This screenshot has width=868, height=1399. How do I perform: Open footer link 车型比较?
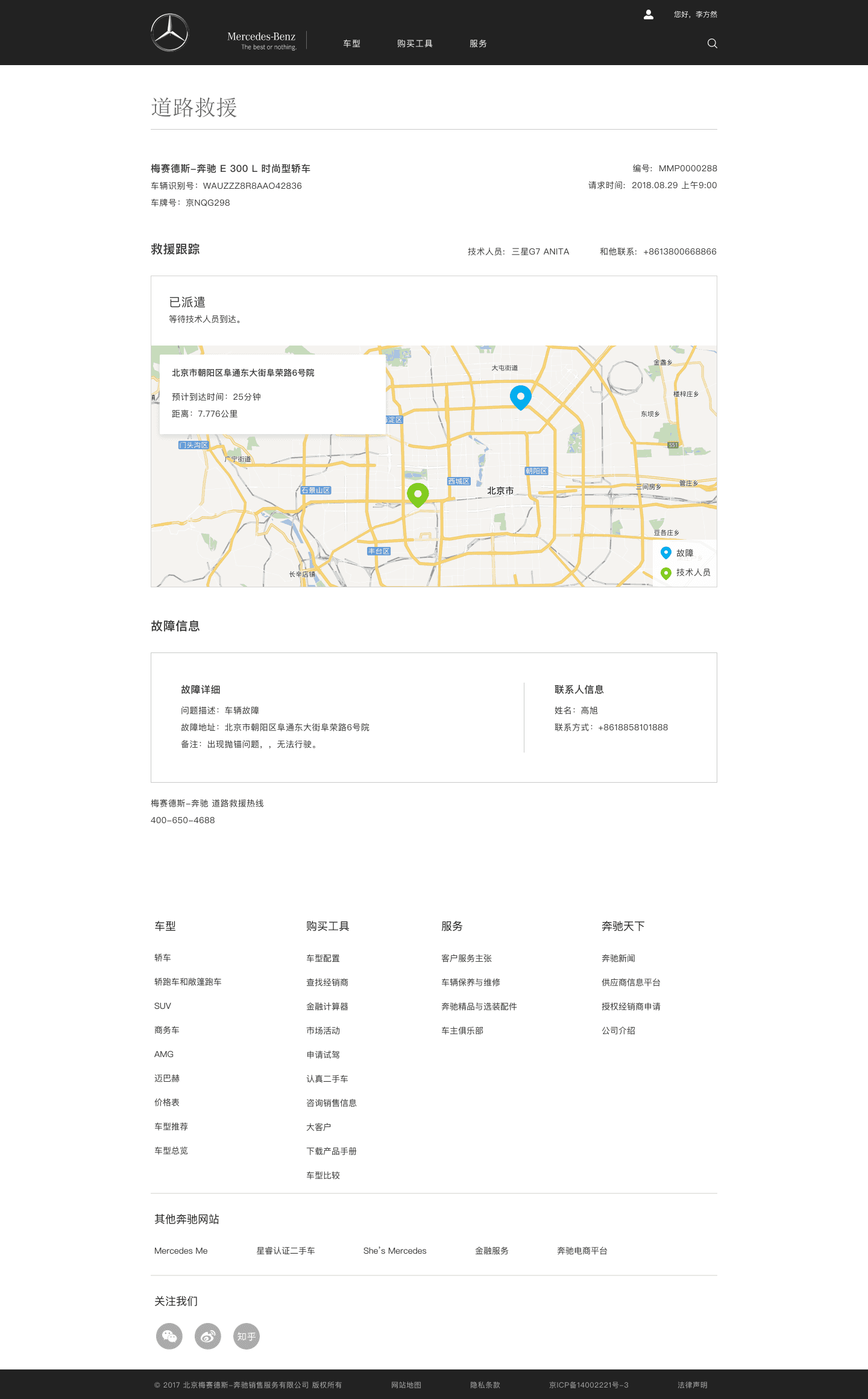click(x=323, y=1175)
